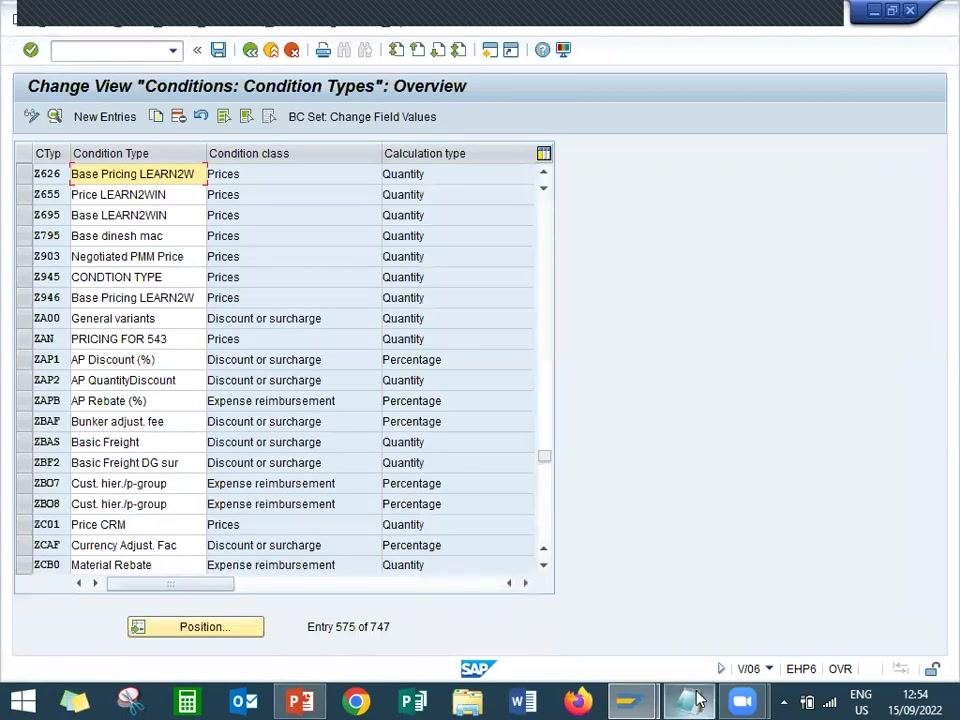Open Outlook from the taskbar
This screenshot has height=720, width=960.
coord(243,701)
